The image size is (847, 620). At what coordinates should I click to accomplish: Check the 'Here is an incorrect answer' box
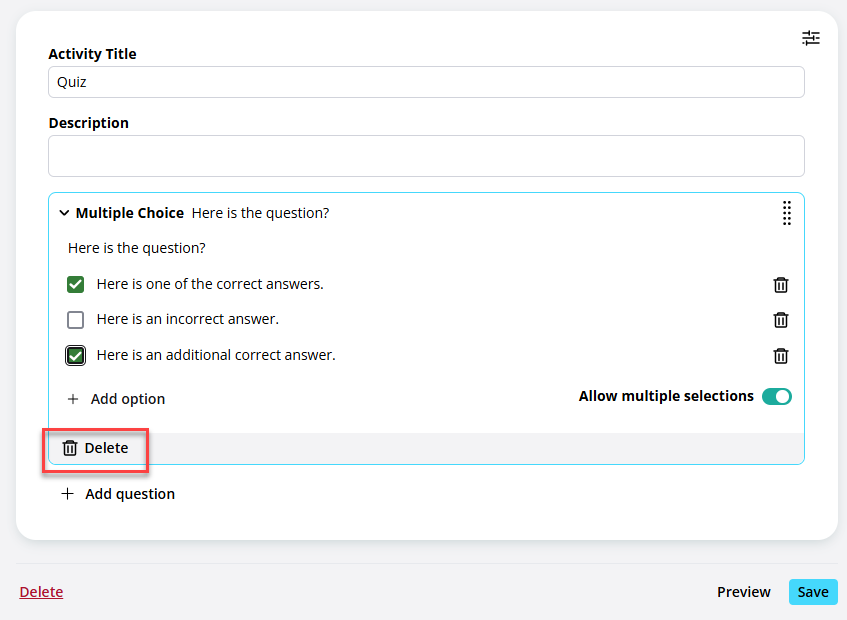coord(75,320)
